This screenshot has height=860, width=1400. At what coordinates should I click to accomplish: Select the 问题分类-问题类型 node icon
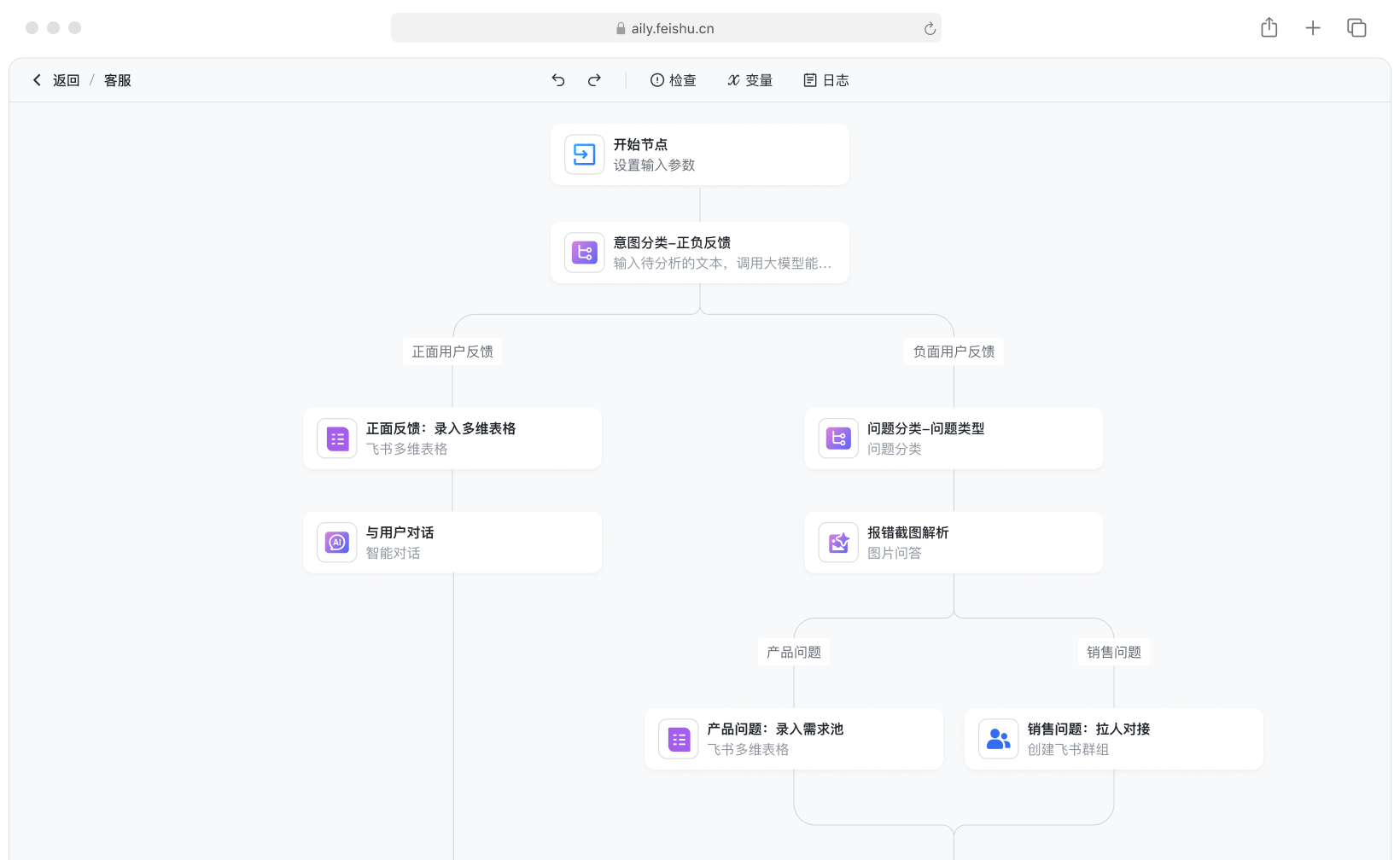837,439
